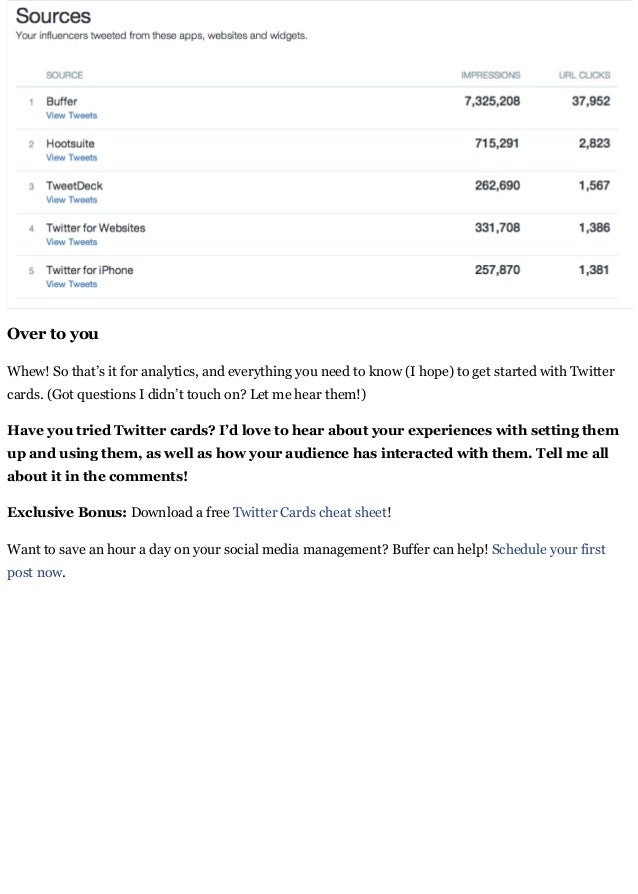Click Buffer's 7,325,208 impressions value
Screen dimensions: 638x894
(x=492, y=102)
